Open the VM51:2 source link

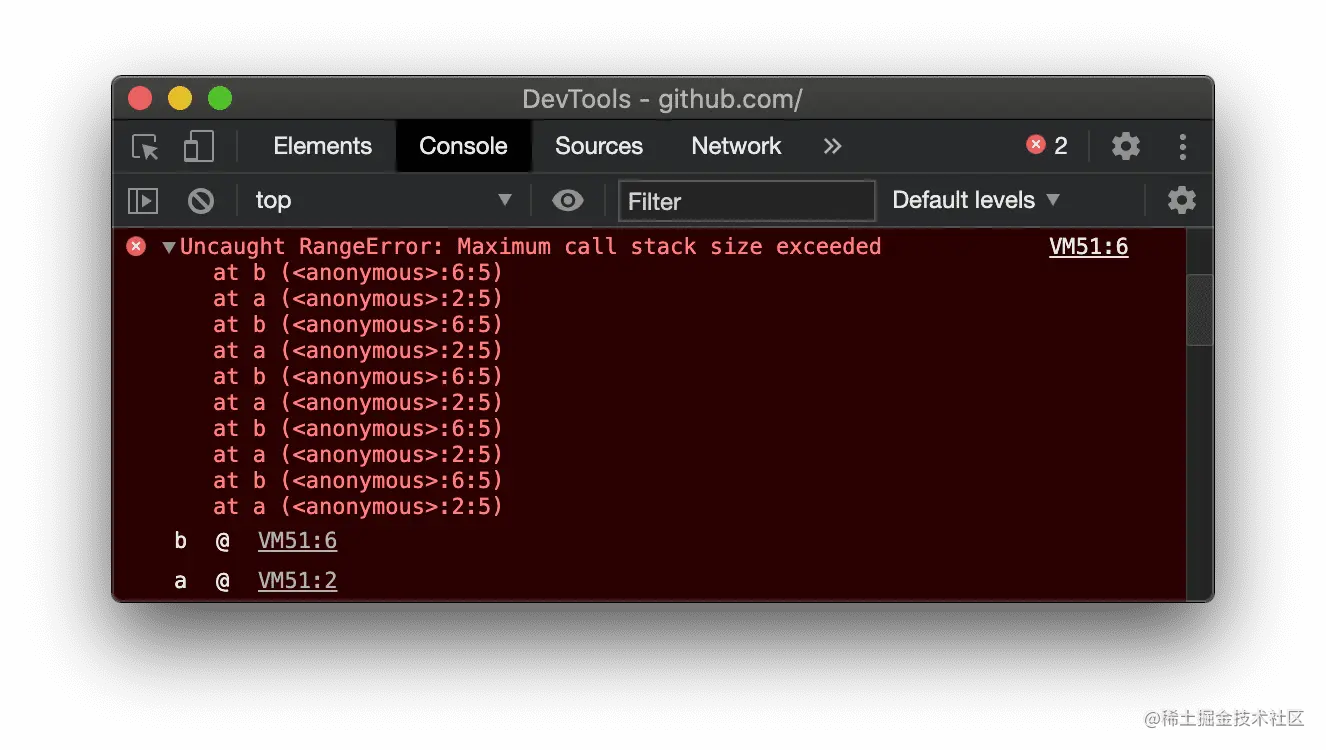coord(297,581)
